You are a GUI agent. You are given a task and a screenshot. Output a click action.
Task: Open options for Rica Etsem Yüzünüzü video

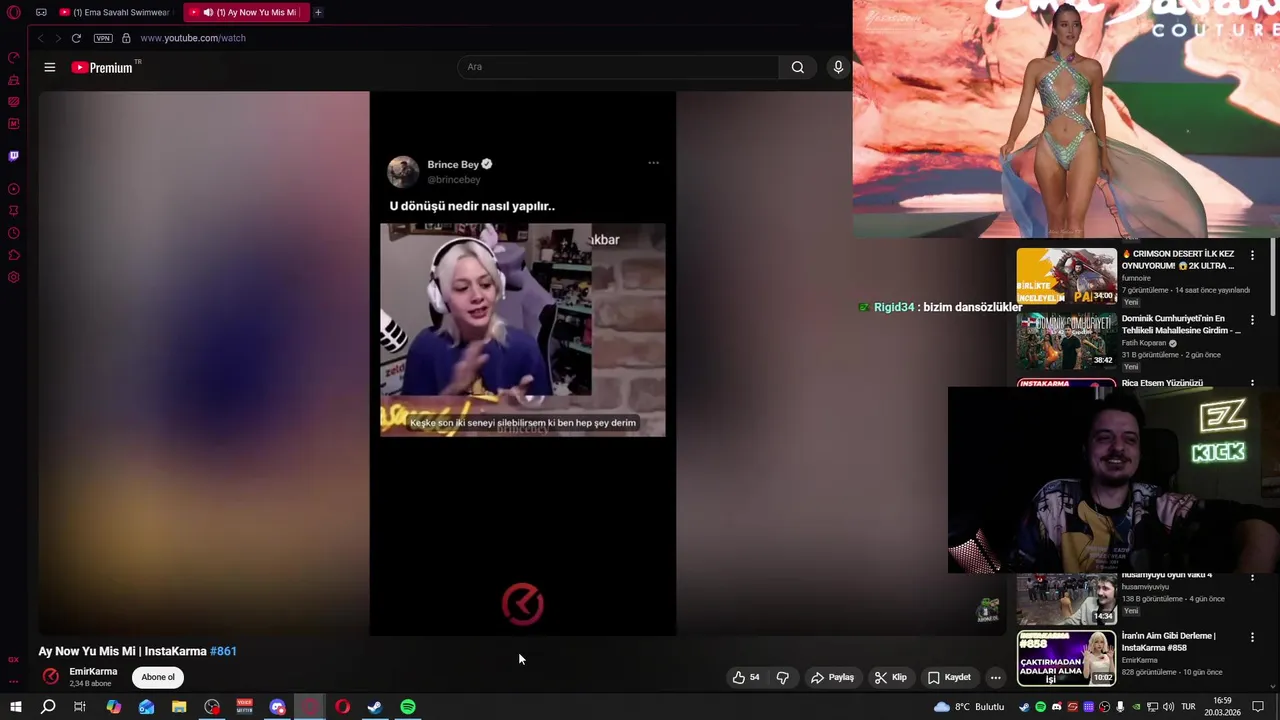pos(1252,383)
